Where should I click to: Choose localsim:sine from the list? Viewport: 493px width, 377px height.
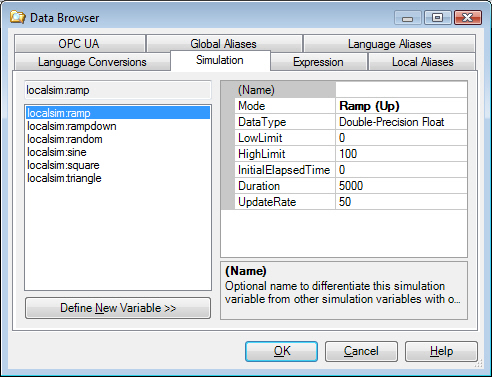(57, 152)
